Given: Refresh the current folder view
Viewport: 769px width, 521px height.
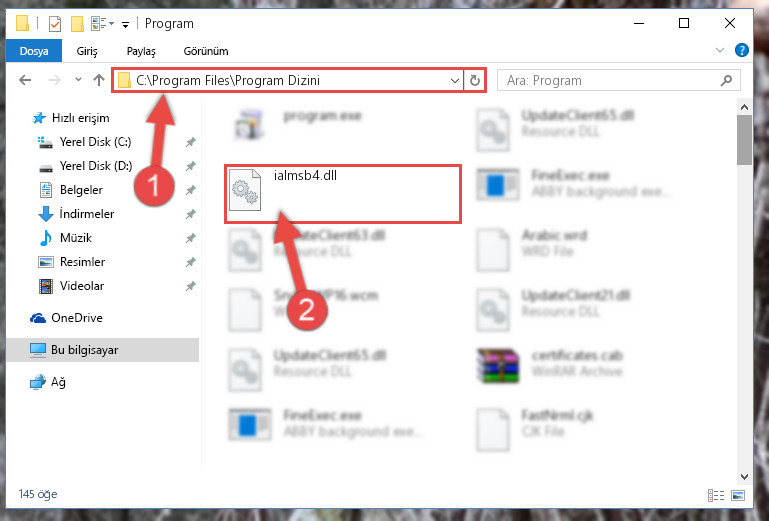Looking at the screenshot, I should tap(474, 80).
